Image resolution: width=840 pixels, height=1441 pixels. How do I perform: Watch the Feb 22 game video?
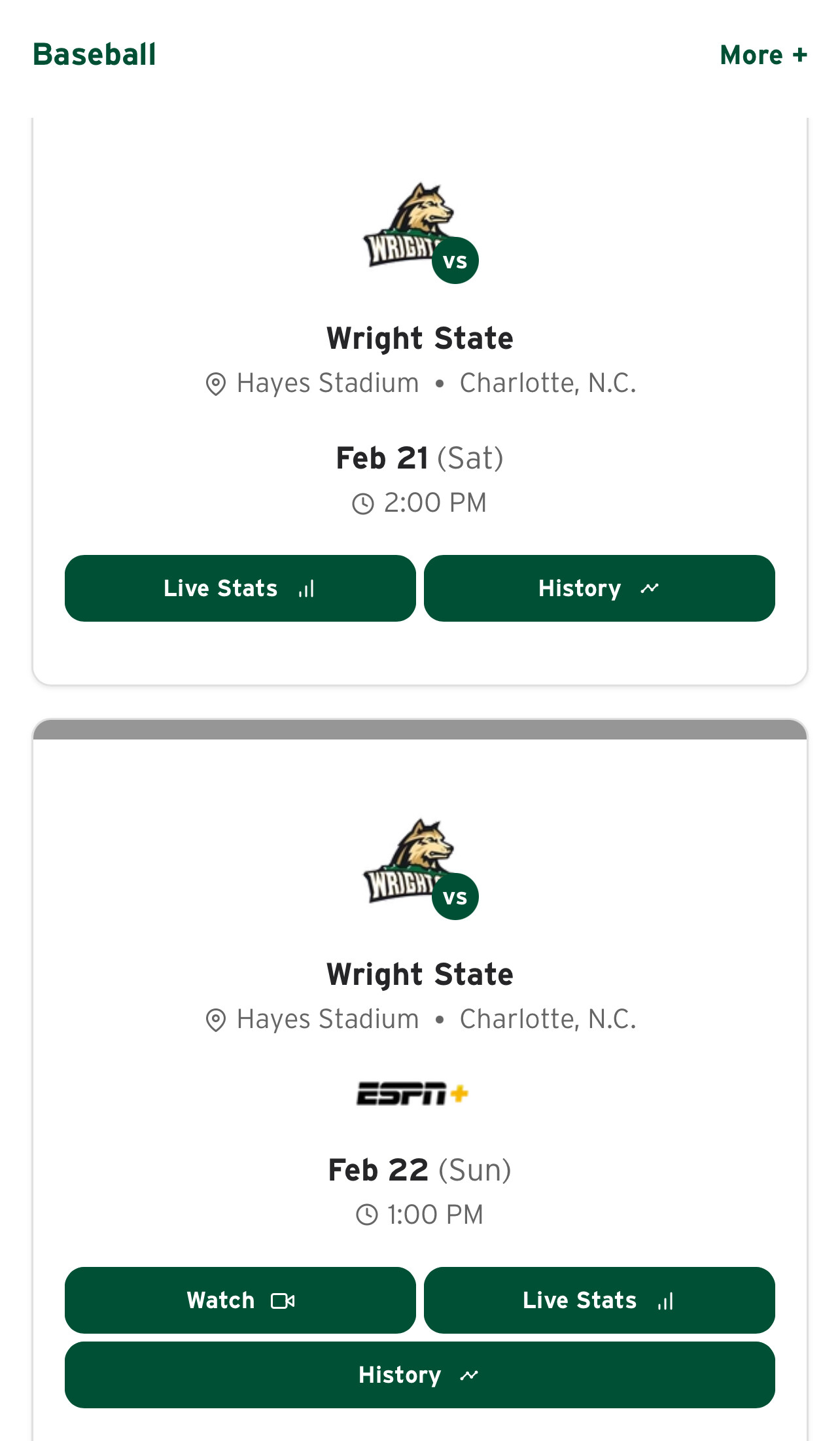tap(240, 1300)
